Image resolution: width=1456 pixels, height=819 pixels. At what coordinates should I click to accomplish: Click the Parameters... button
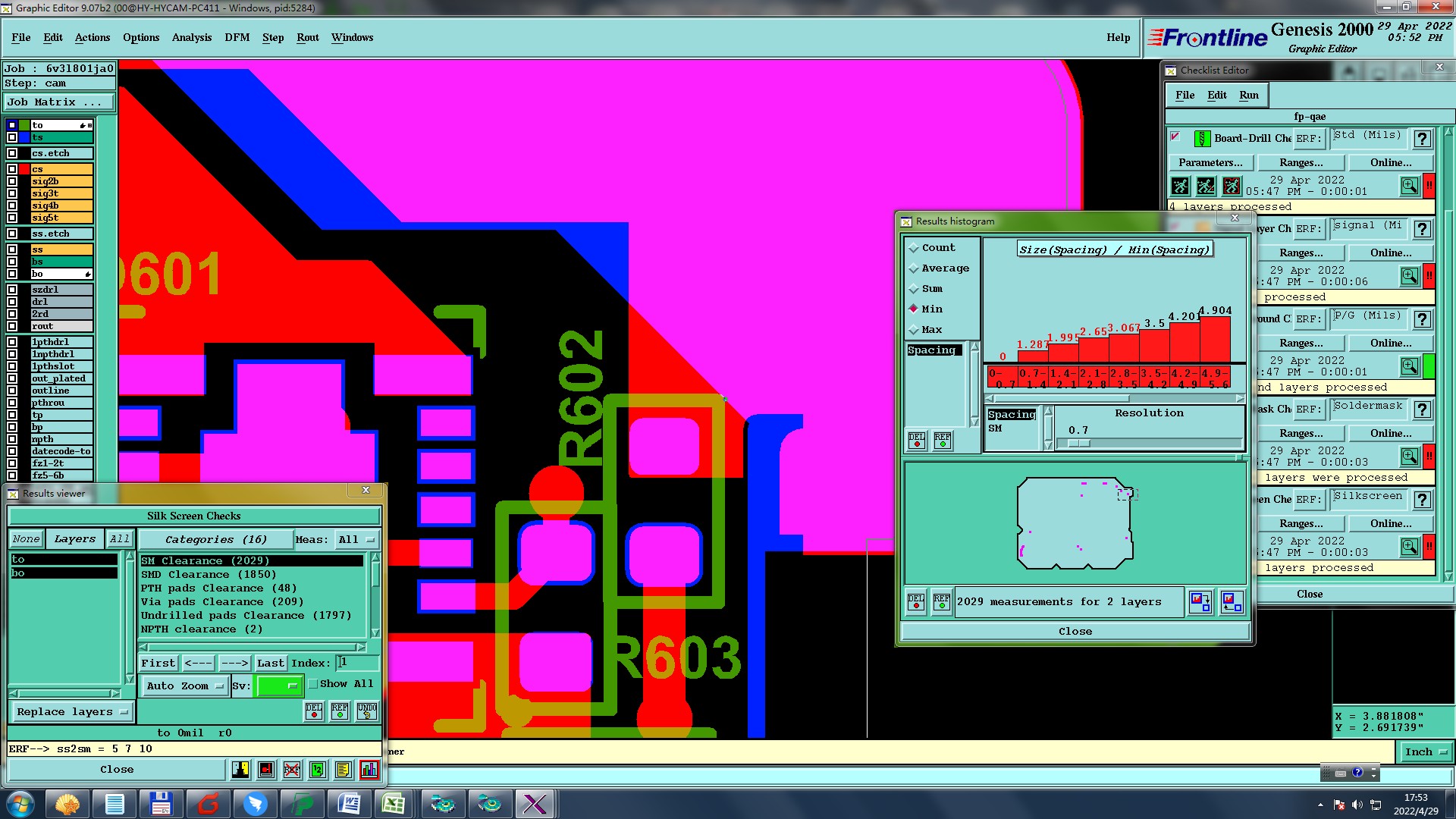[x=1210, y=163]
